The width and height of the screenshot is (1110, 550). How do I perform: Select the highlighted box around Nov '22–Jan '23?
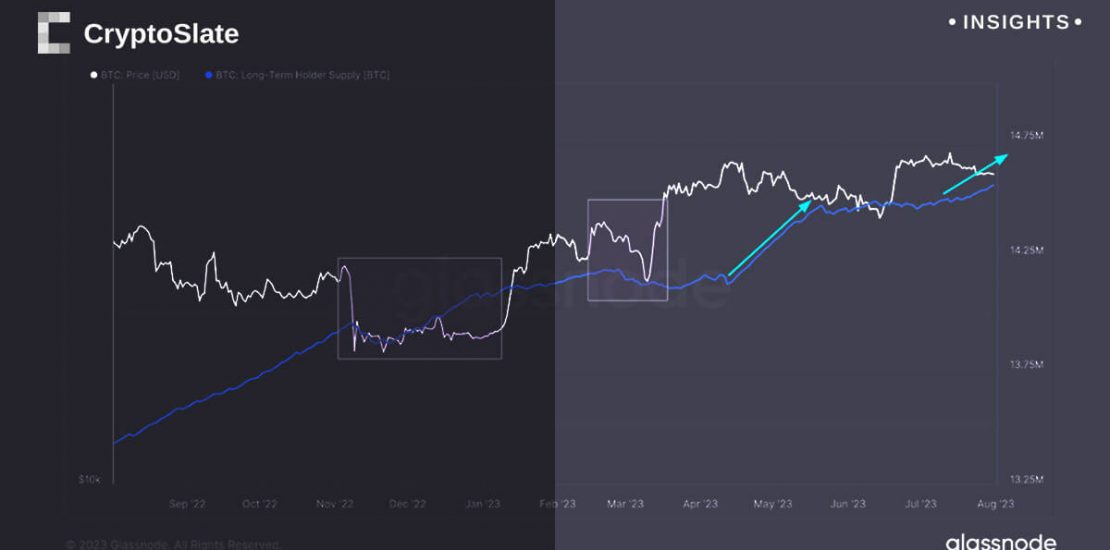point(419,308)
